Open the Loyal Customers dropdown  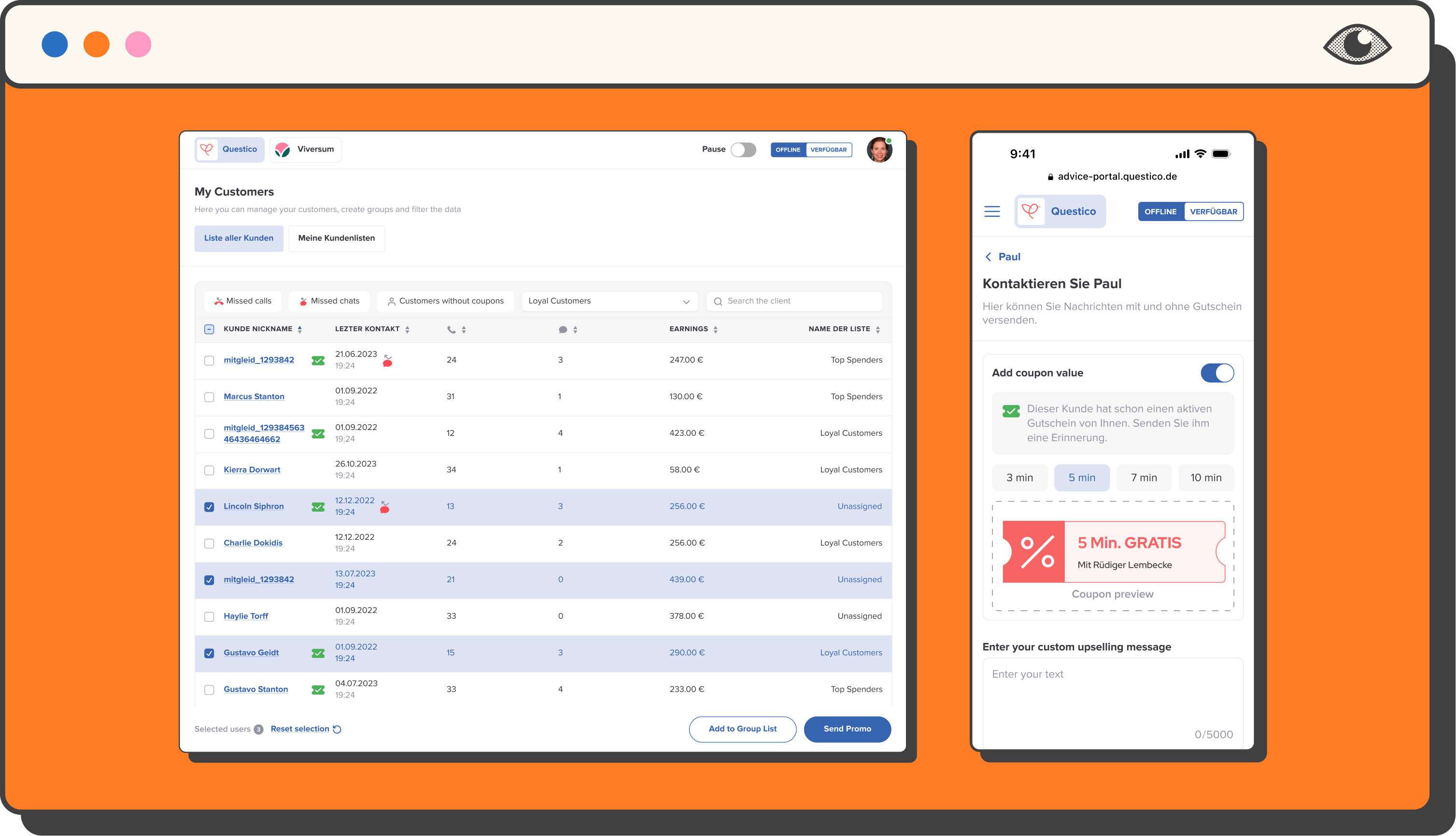609,301
